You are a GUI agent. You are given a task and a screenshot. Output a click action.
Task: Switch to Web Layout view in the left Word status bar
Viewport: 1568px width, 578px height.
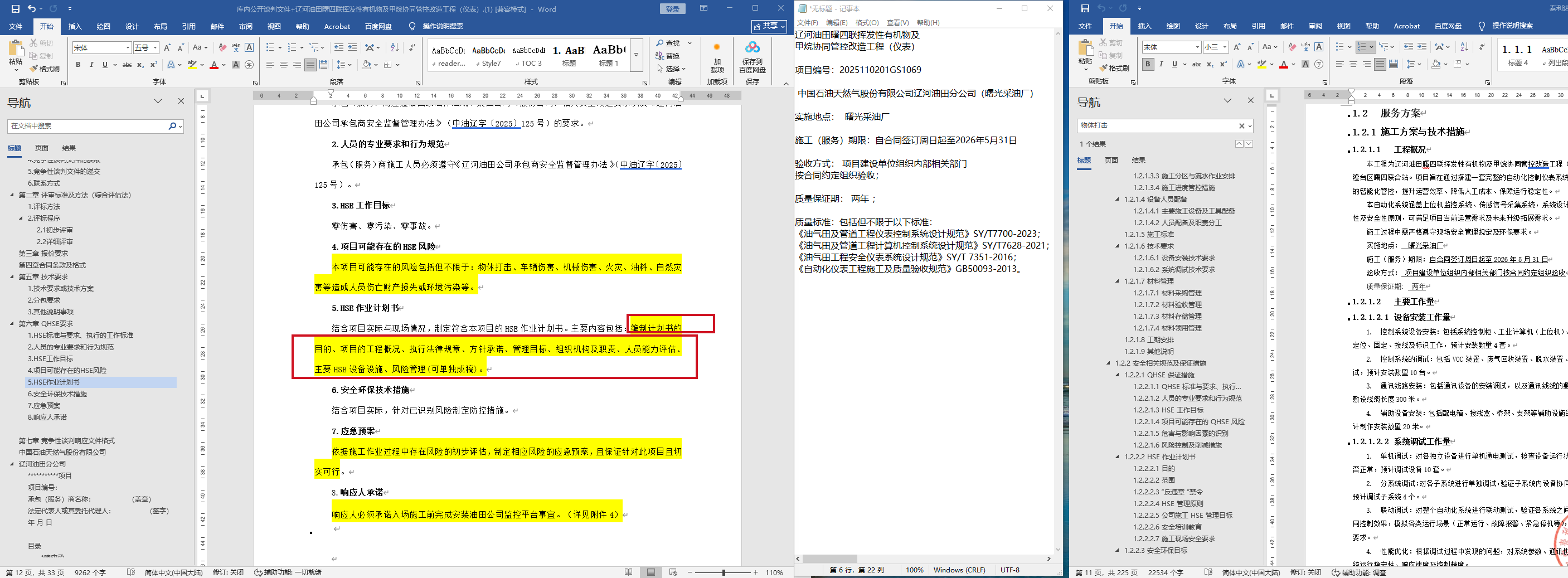[673, 572]
